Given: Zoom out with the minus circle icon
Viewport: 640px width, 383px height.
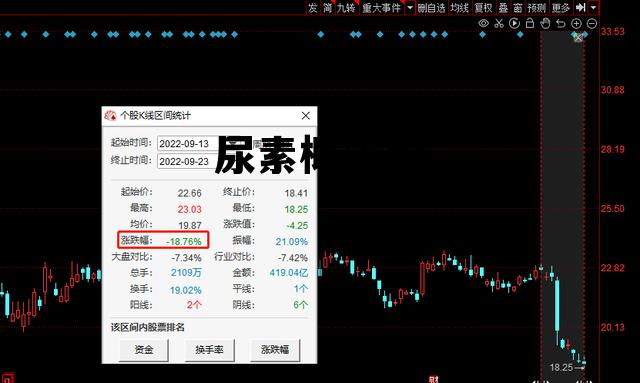Looking at the screenshot, I should (x=591, y=23).
